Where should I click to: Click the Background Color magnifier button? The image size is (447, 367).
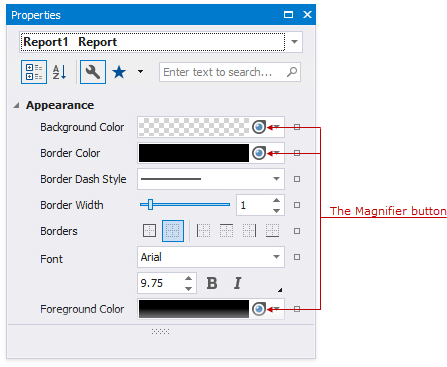click(259, 127)
